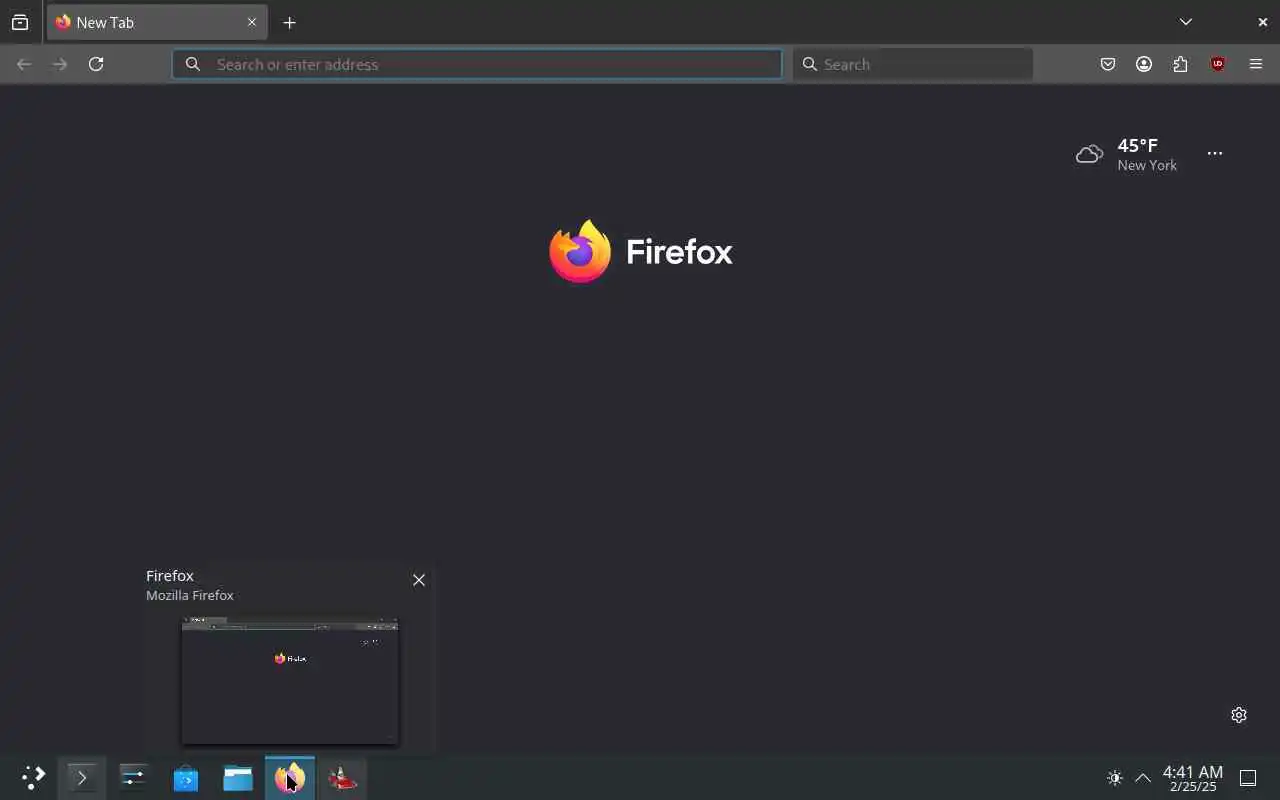Open the red taskbar application icon
This screenshot has height=800, width=1280.
[x=342, y=777]
